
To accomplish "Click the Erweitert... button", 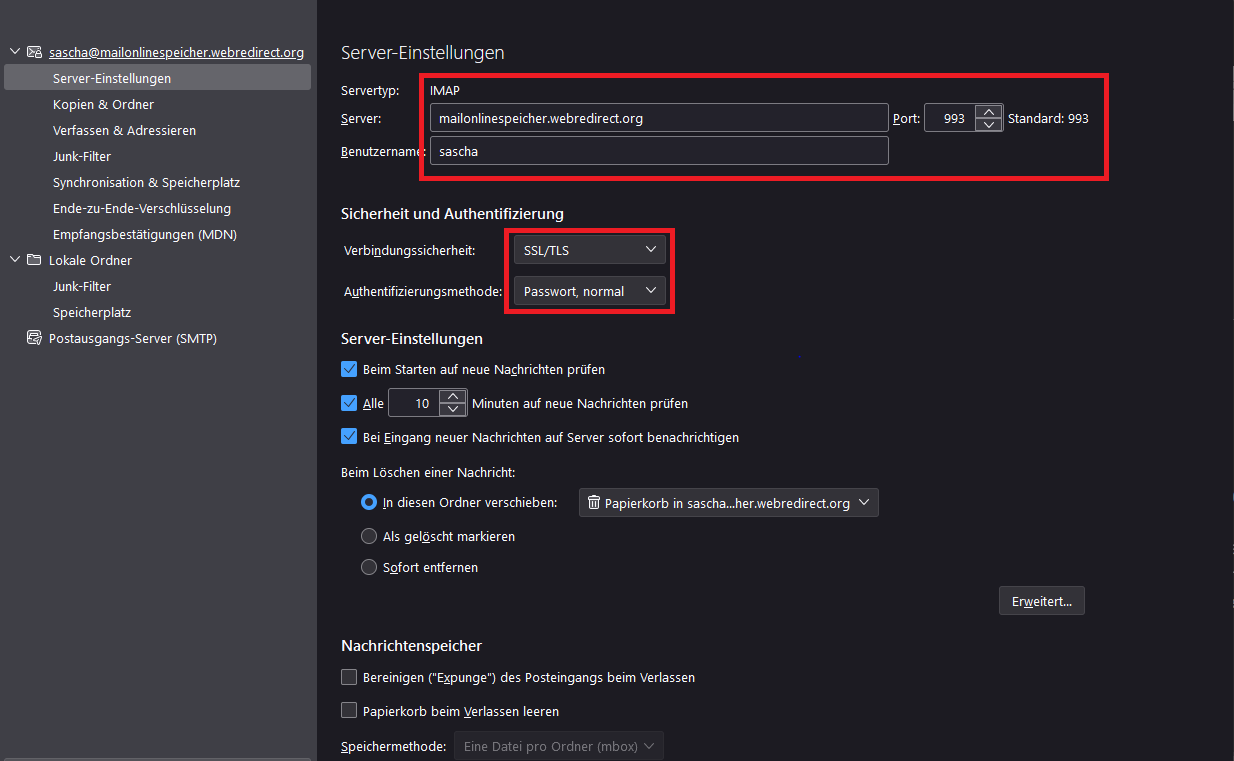I will tap(1041, 601).
